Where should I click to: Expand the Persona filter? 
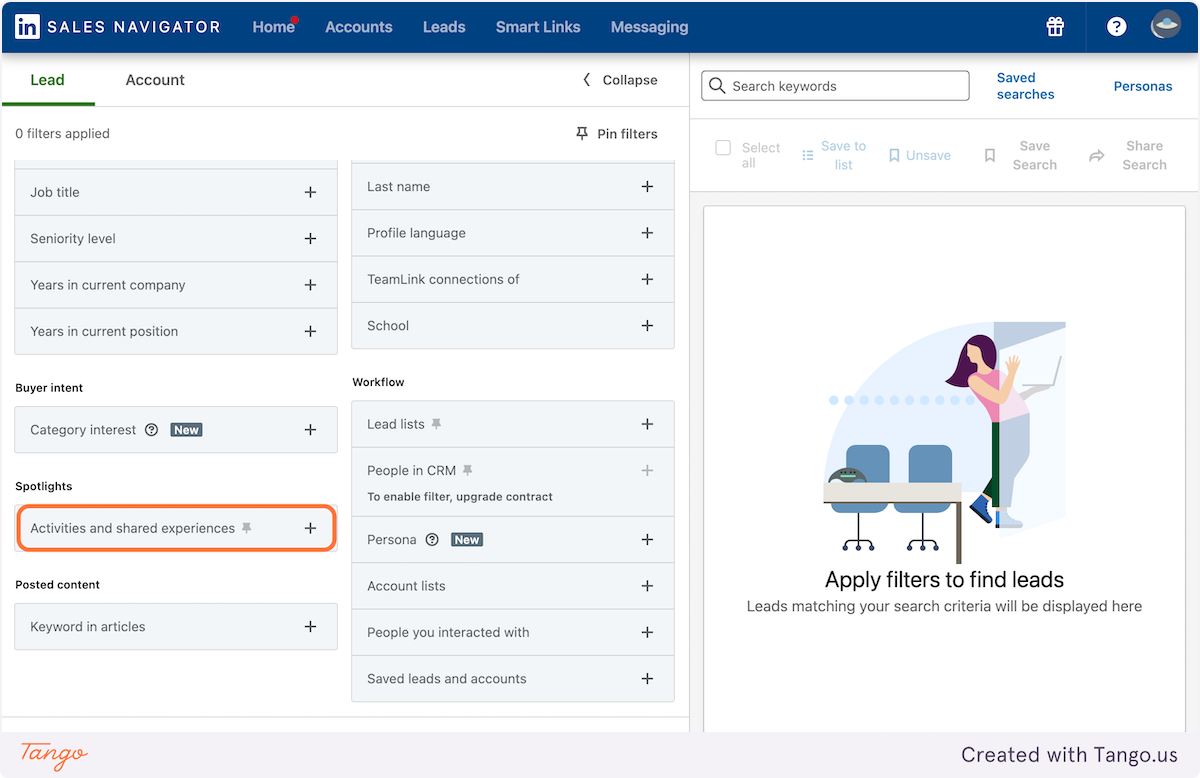[647, 539]
